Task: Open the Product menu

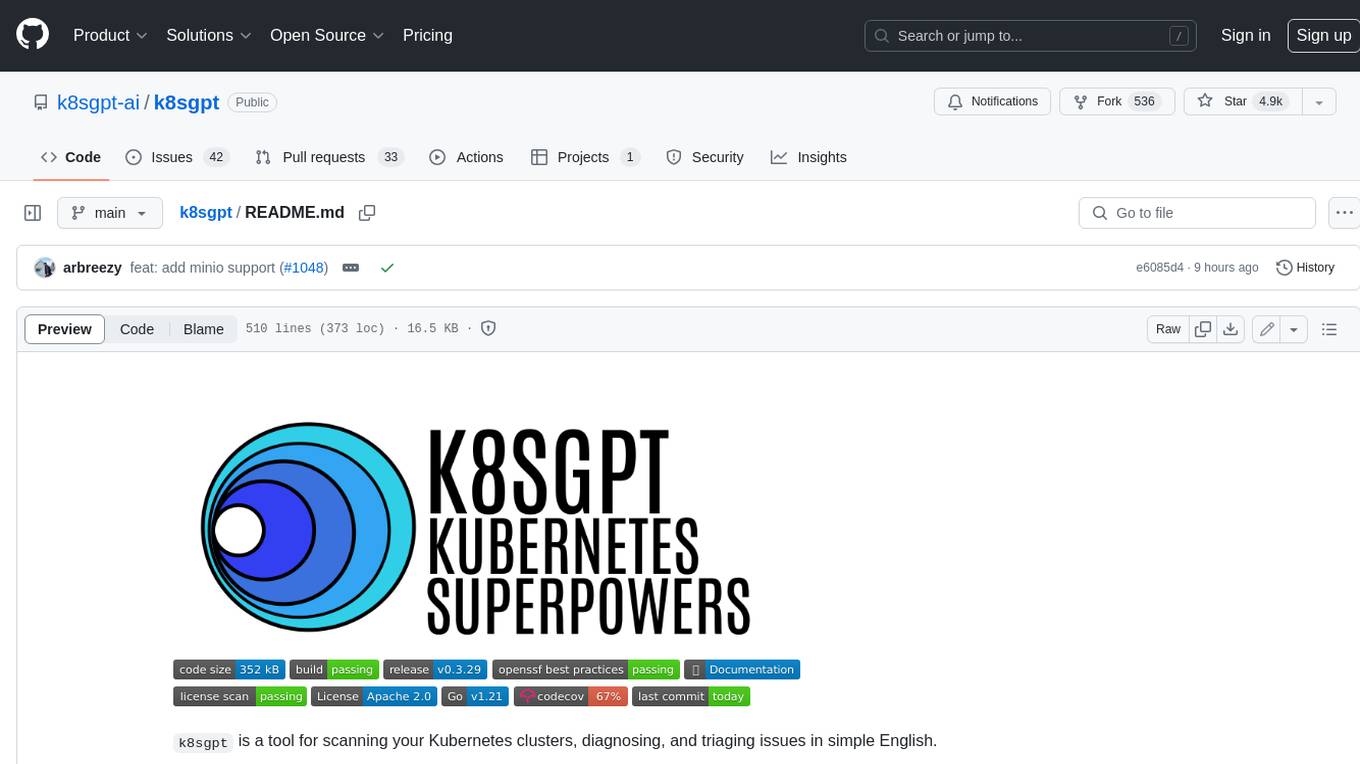Action: click(x=110, y=35)
